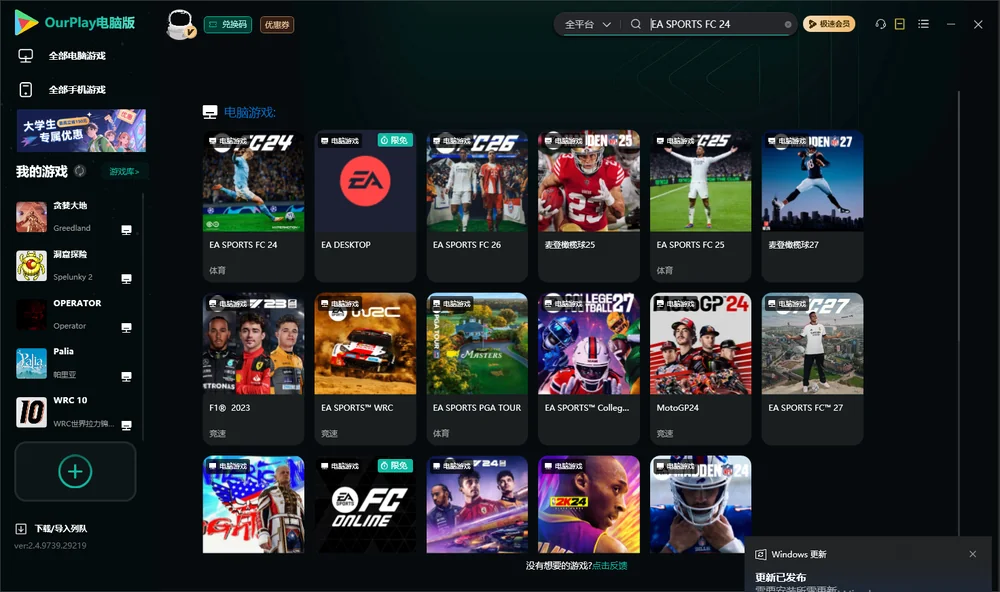Click the game list vertical scrollbar

(958, 313)
